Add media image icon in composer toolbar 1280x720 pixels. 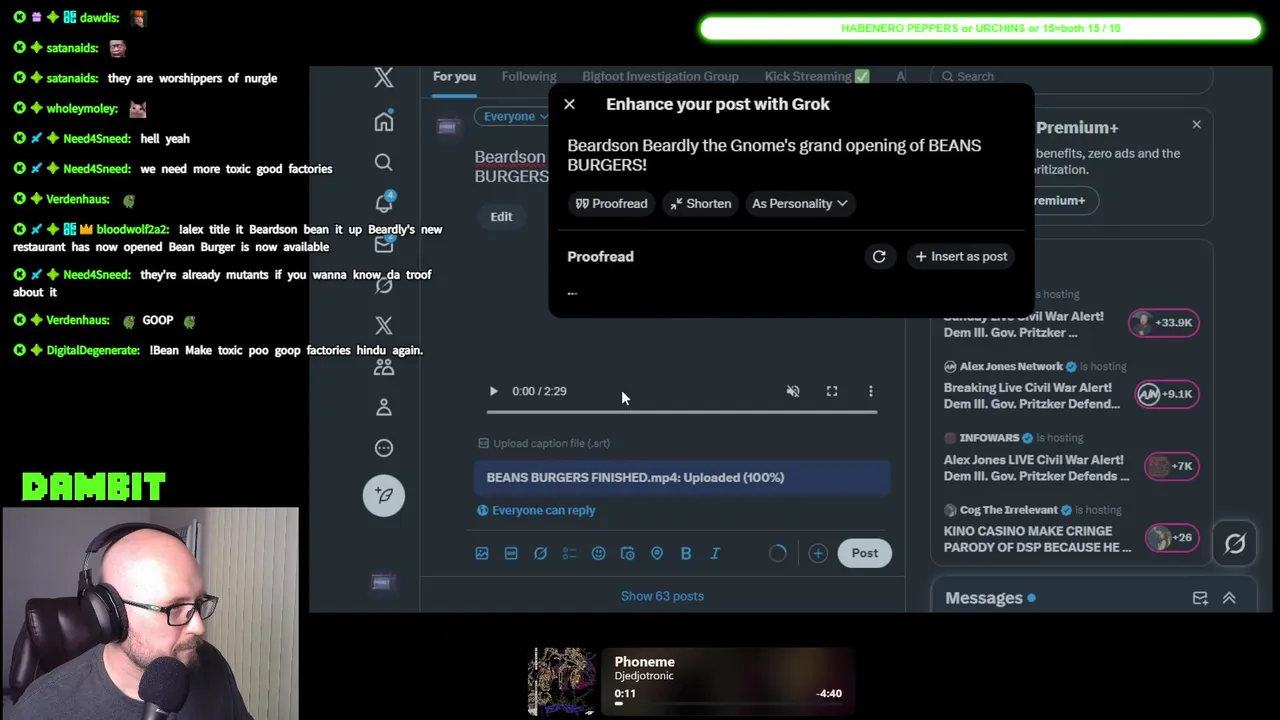pyautogui.click(x=482, y=553)
